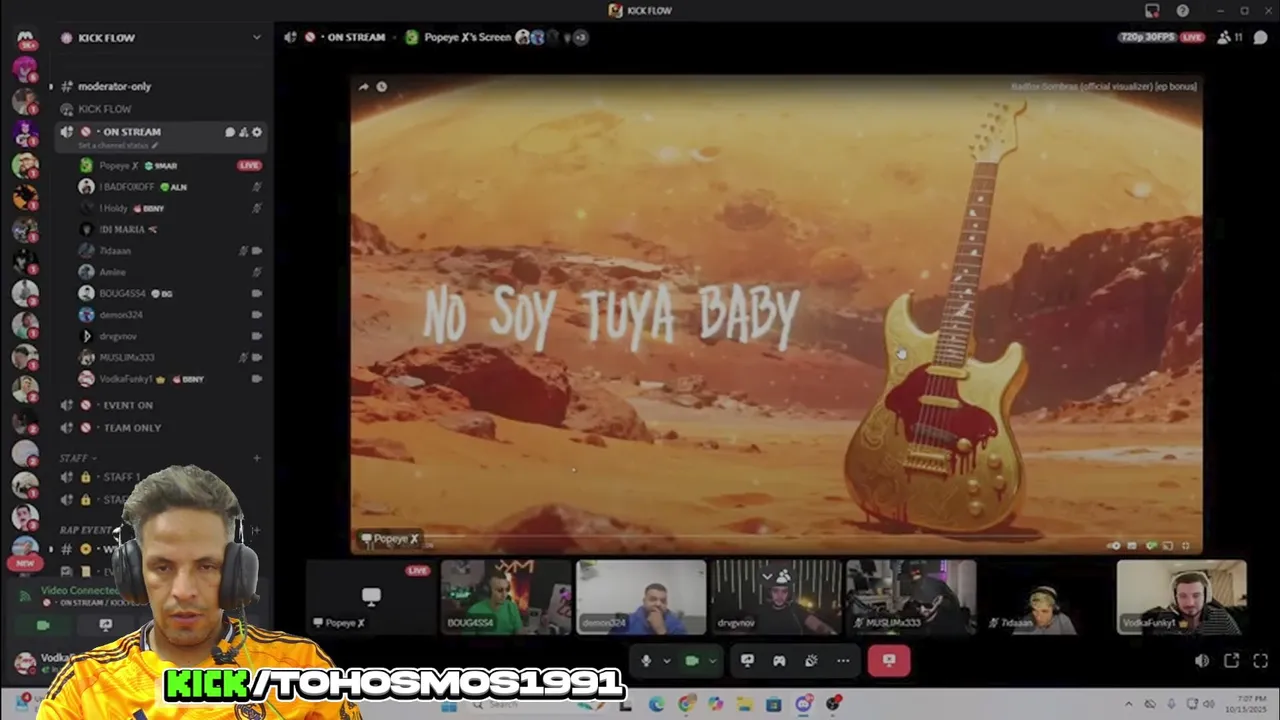
Task: Expand the moderator-only channel arrow
Action: [51, 87]
